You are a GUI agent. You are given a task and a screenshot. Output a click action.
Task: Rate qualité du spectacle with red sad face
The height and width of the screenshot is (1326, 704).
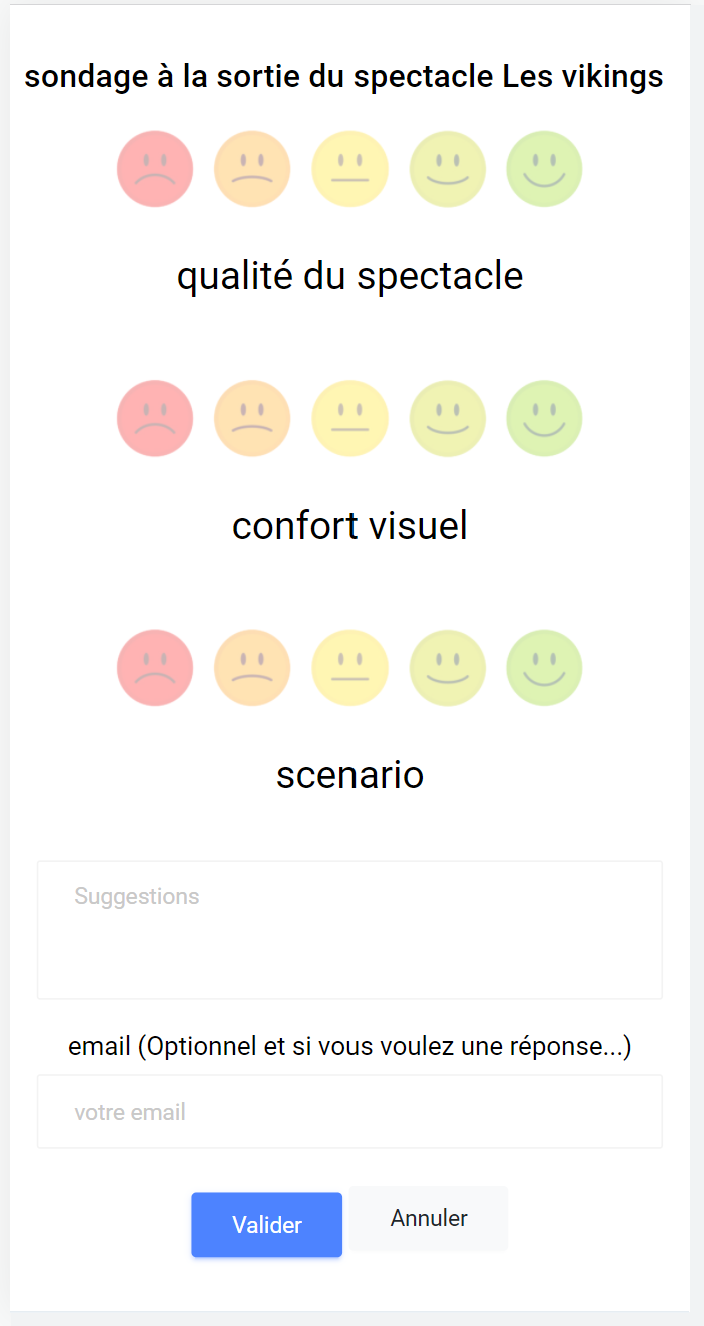(x=155, y=169)
